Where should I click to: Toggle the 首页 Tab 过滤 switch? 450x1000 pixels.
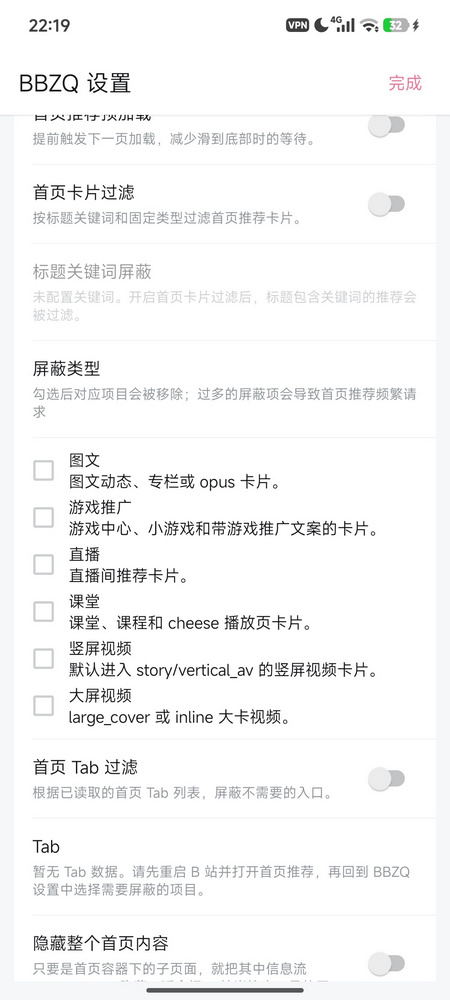[x=387, y=779]
